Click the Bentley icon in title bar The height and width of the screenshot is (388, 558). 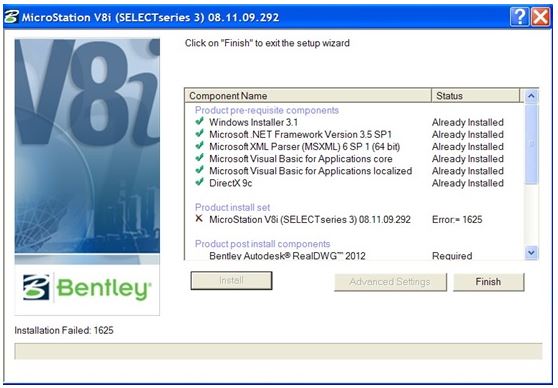pyautogui.click(x=11, y=17)
